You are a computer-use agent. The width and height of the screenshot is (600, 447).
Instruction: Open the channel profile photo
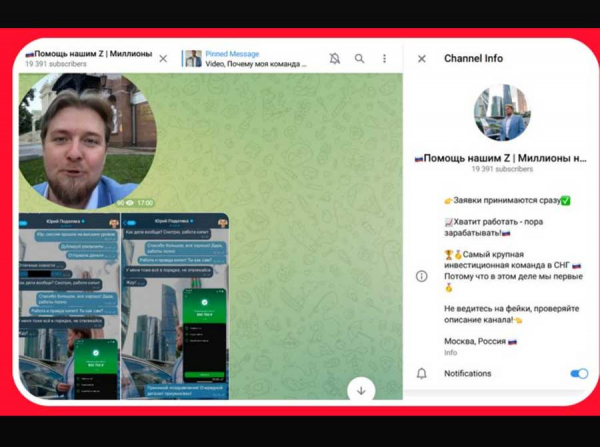(502, 113)
